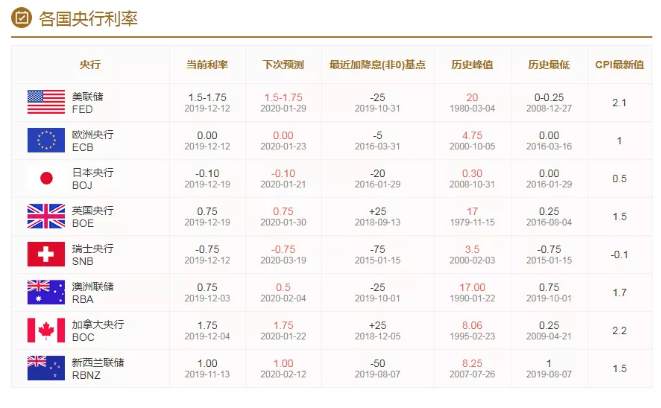The height and width of the screenshot is (408, 661).
Task: Click the 历史最低 column header
Action: (549, 64)
